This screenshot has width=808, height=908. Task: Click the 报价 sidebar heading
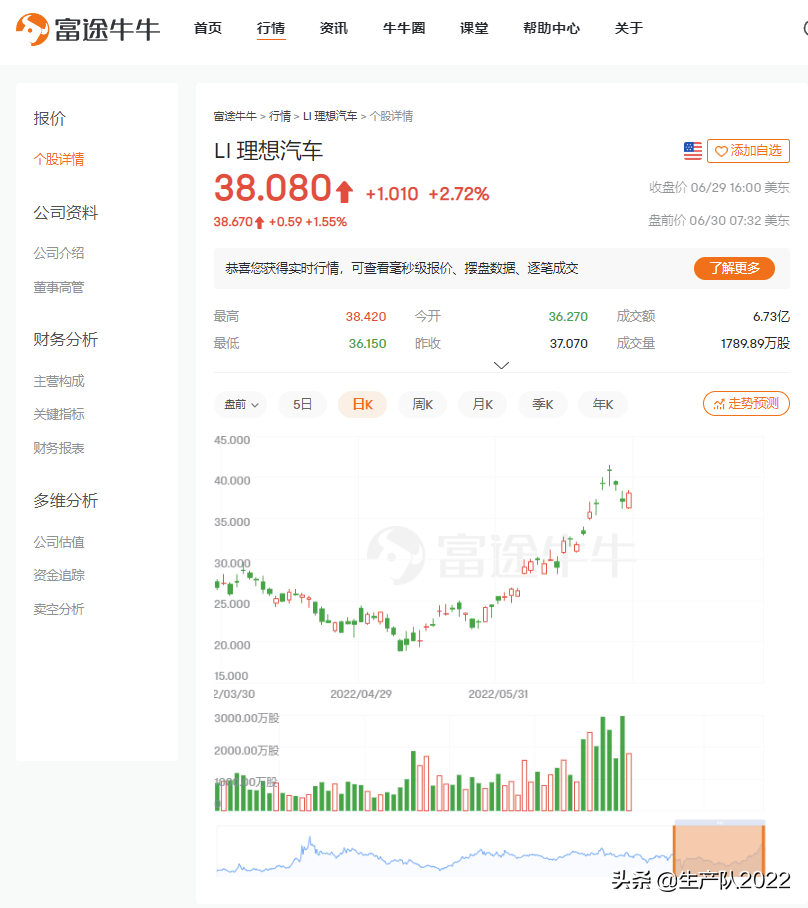point(50,118)
